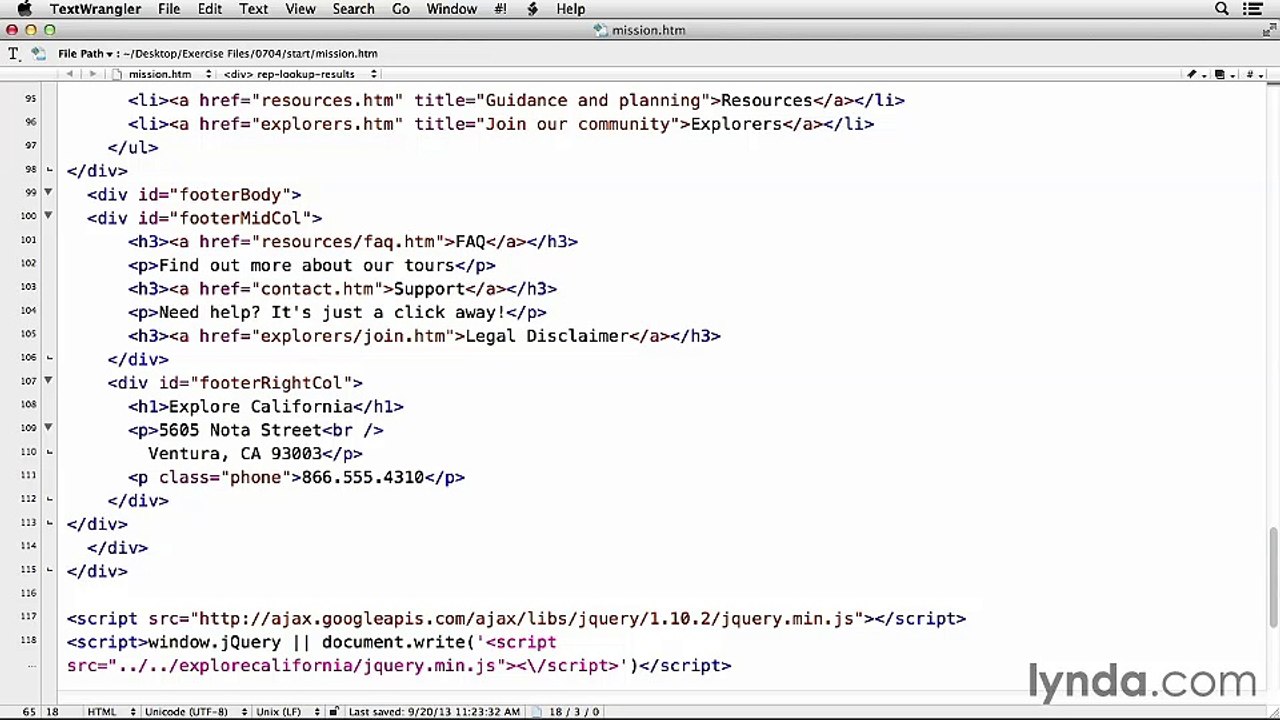This screenshot has height=720, width=1280.
Task: Collapse the footerBody div at line 99
Action: coord(48,192)
